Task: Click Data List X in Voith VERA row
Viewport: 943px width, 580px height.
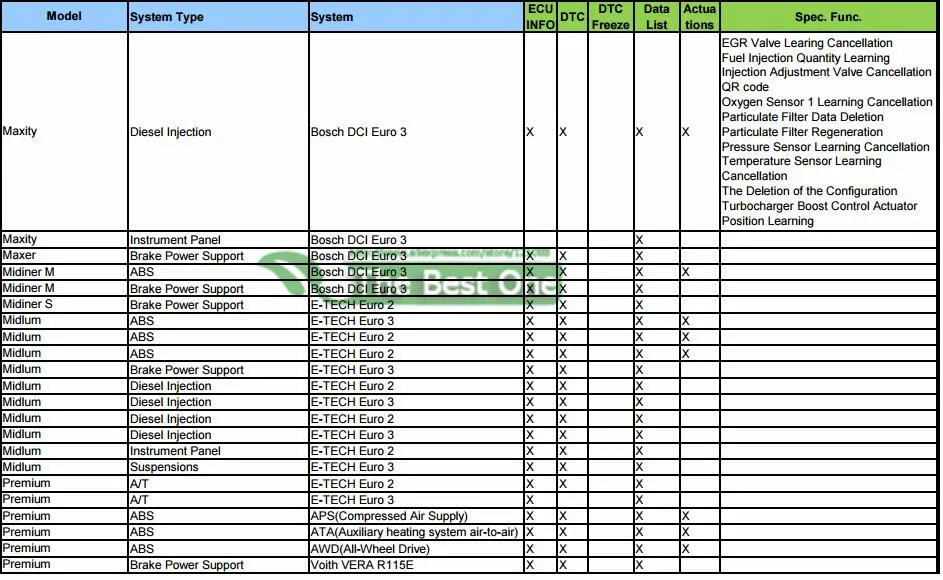Action: click(x=639, y=565)
